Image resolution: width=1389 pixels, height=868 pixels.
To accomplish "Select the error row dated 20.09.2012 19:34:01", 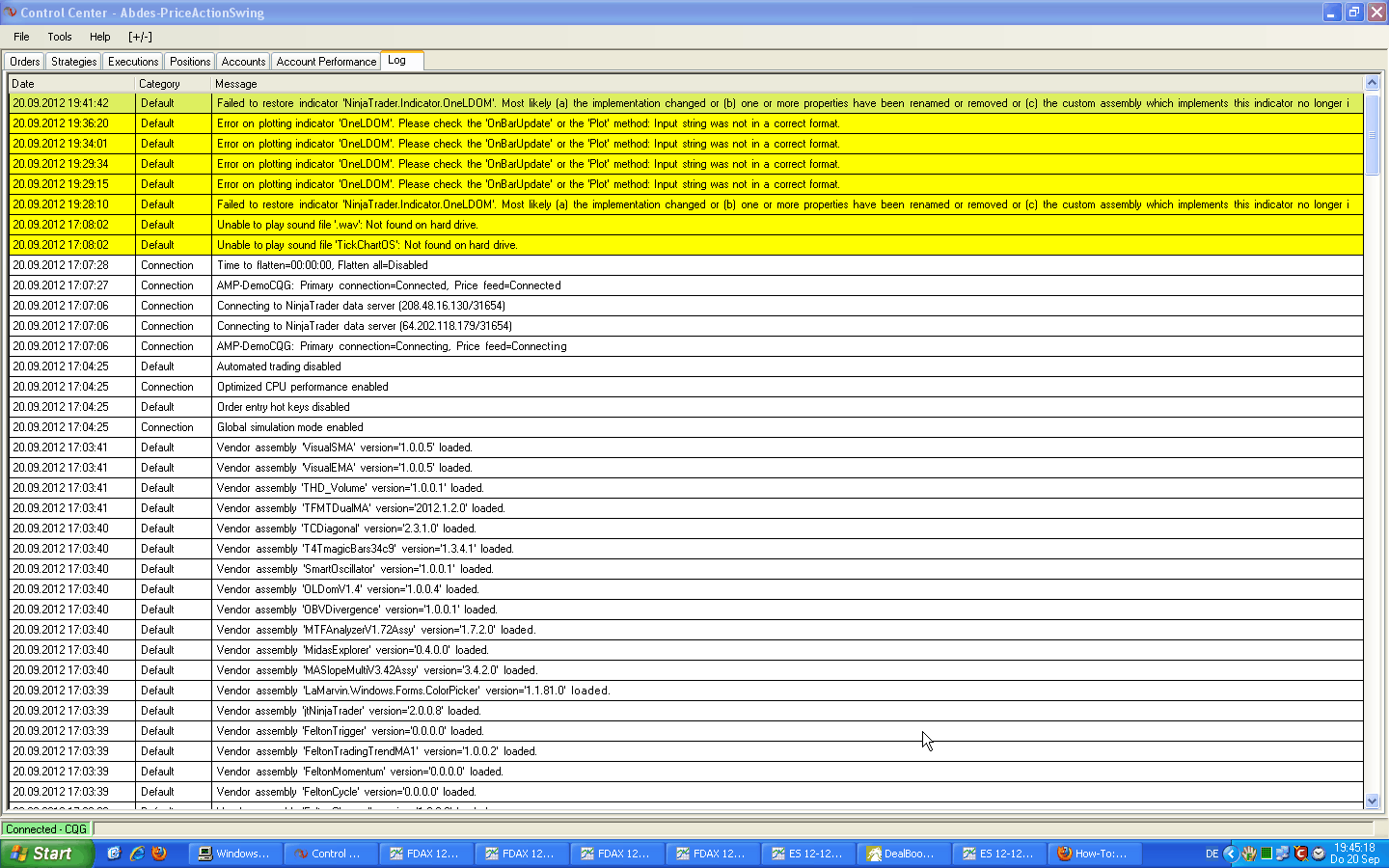I will tap(686, 144).
